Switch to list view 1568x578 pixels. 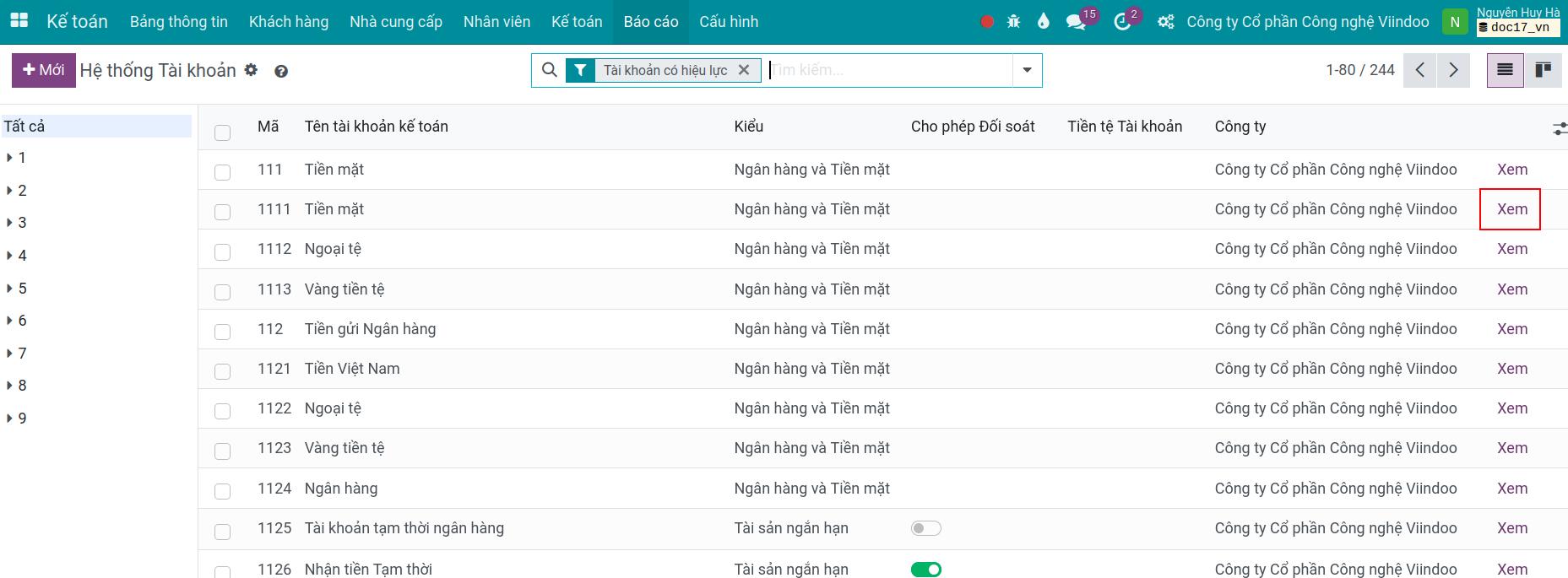pos(1505,70)
